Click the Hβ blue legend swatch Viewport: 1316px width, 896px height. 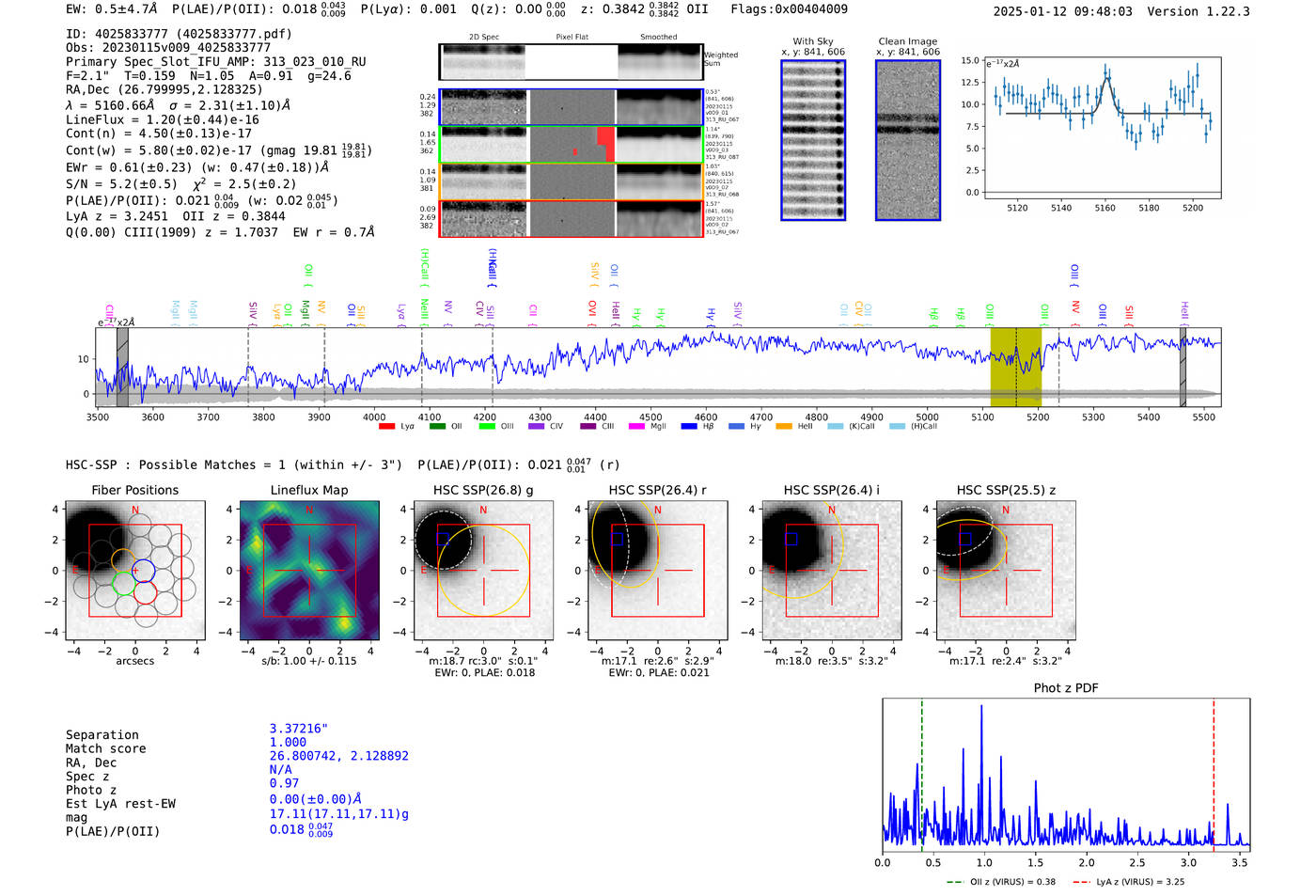[x=689, y=427]
